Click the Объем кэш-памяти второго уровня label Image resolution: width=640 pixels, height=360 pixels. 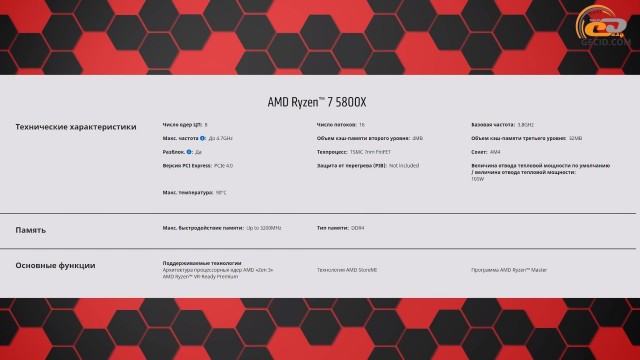(x=363, y=138)
